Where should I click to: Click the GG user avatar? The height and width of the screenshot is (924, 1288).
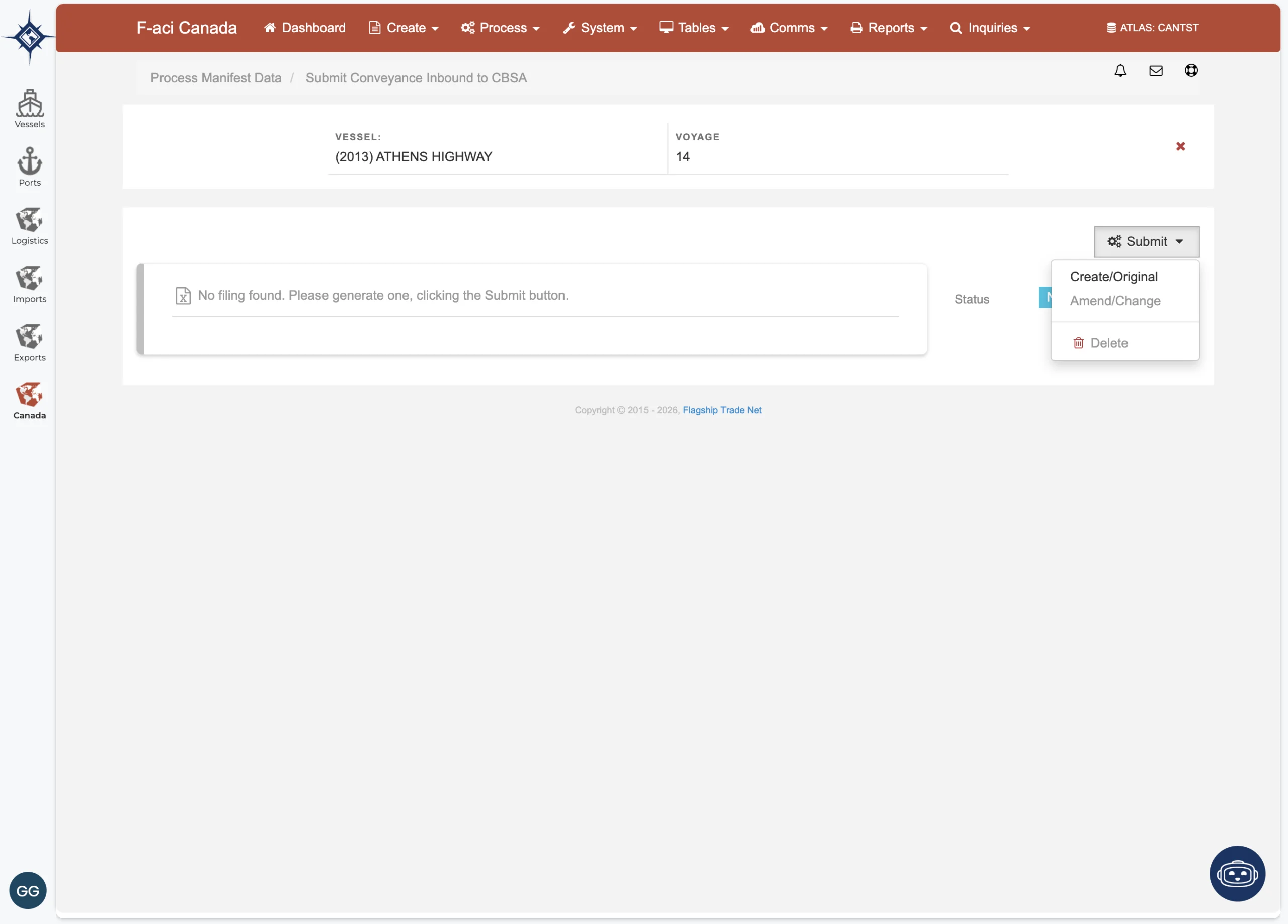point(28,890)
